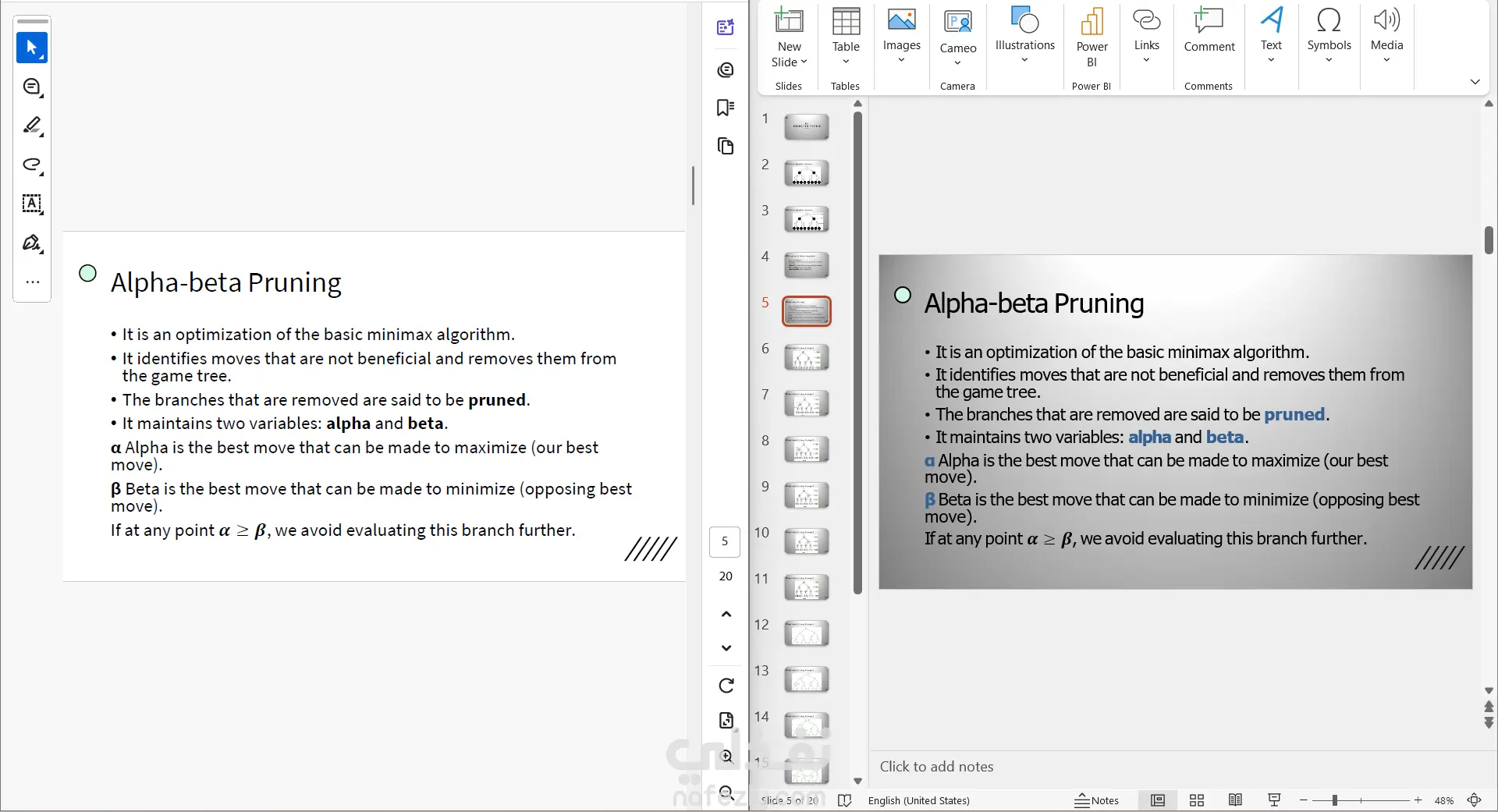Select slide 10 thumbnail
Screen dimensions: 1498x812
pyautogui.click(x=806, y=541)
